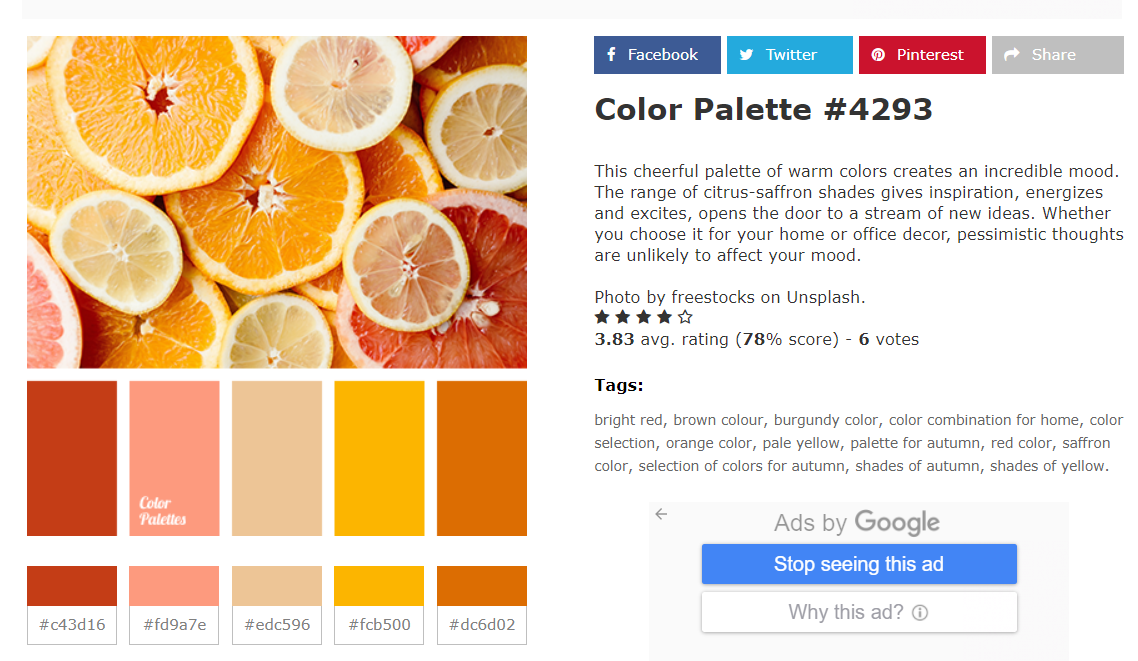Click the hex code #fcb500 field
The image size is (1138, 661).
379,625
